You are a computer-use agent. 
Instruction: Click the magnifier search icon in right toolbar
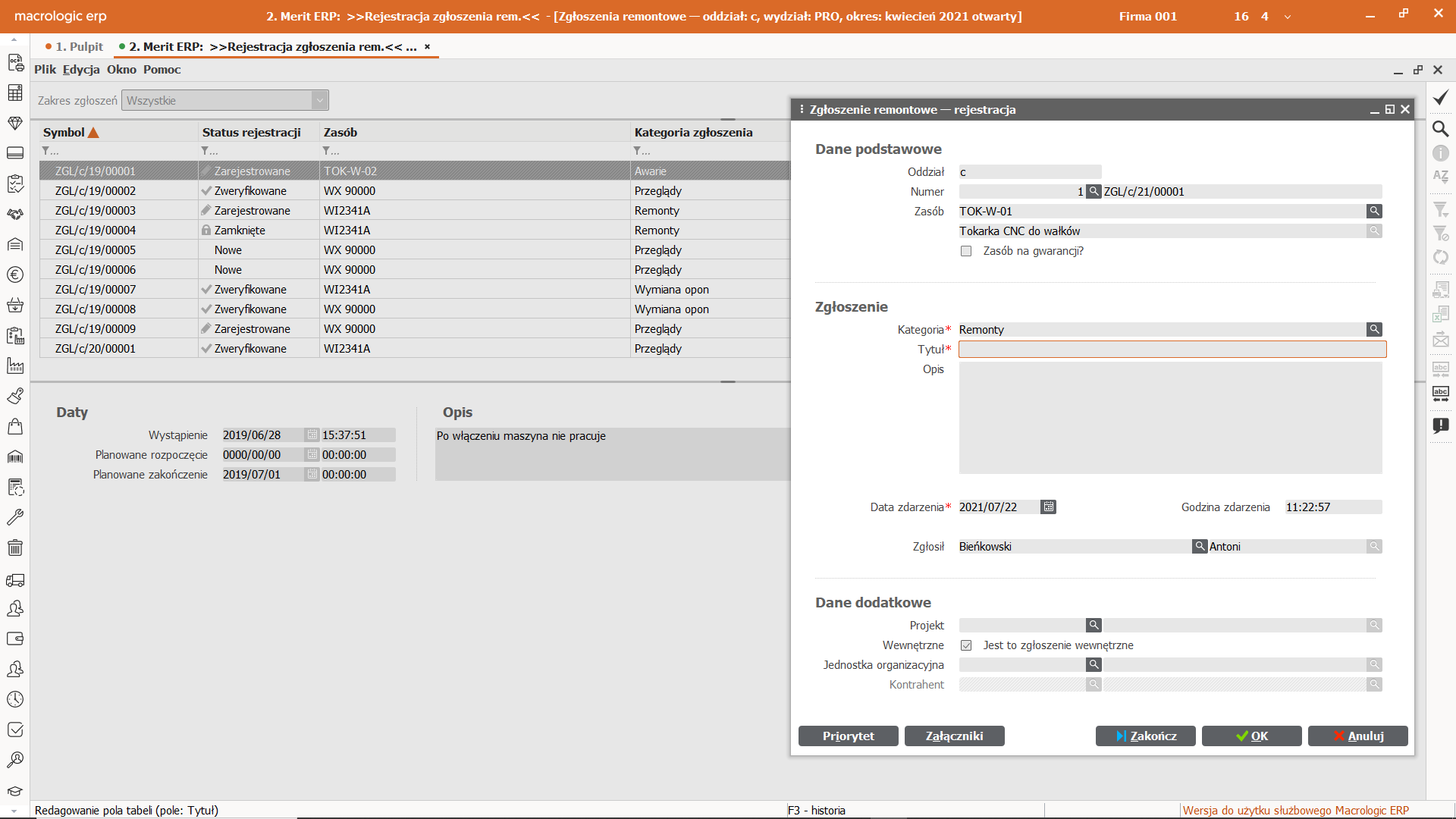click(x=1440, y=128)
